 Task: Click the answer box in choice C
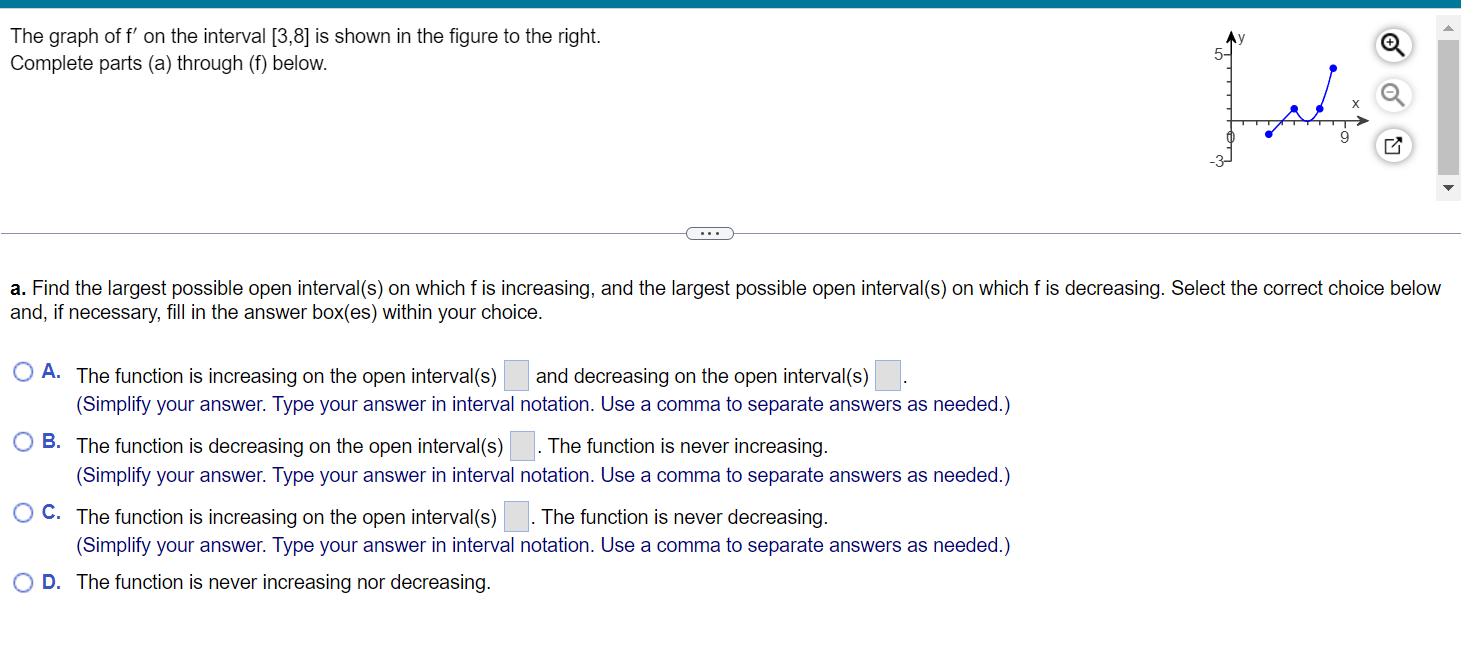(x=516, y=516)
